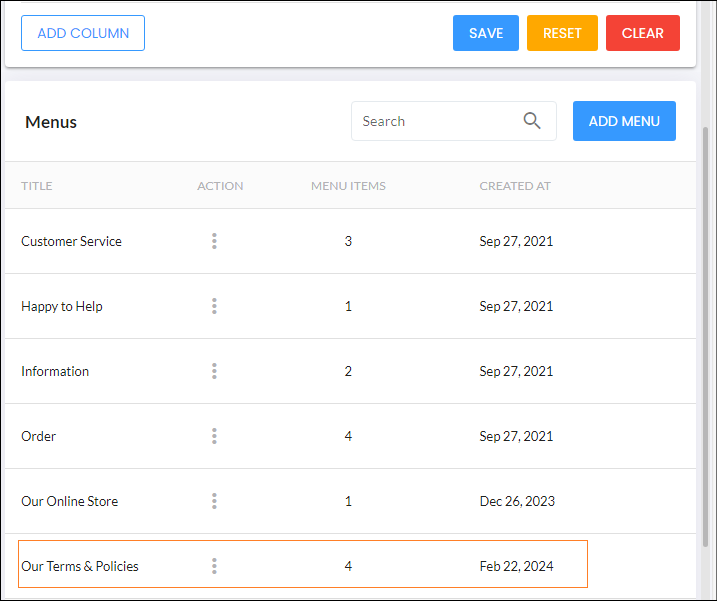Click the CREATED AT column header
Image resolution: width=718 pixels, height=602 pixels.
(x=515, y=186)
